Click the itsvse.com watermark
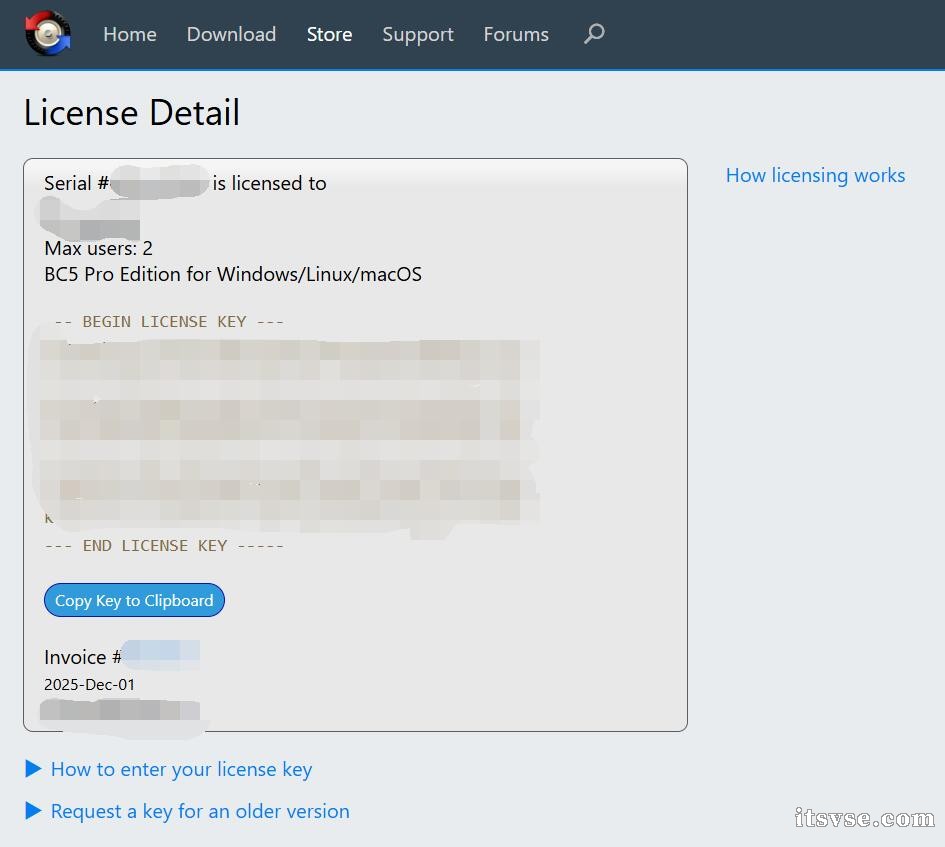Viewport: 945px width, 847px height. click(x=864, y=819)
